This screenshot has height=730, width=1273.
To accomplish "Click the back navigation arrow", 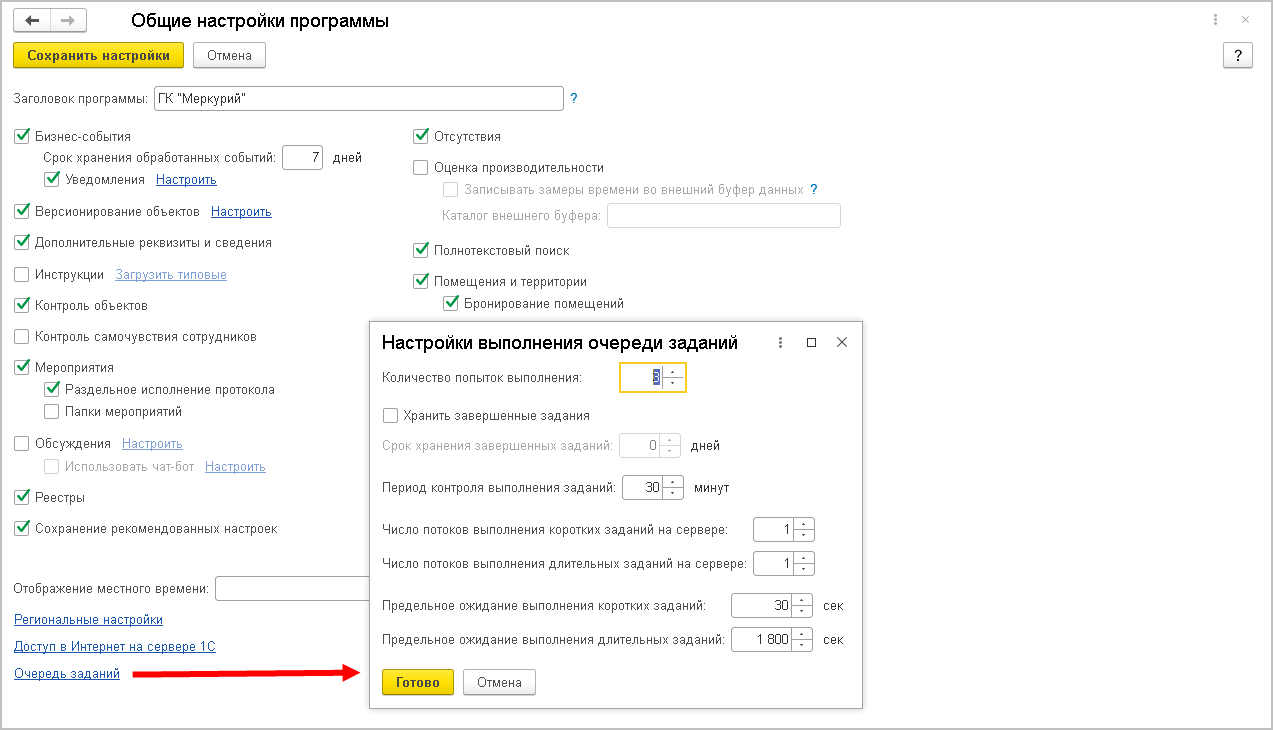I will pyautogui.click(x=32, y=20).
